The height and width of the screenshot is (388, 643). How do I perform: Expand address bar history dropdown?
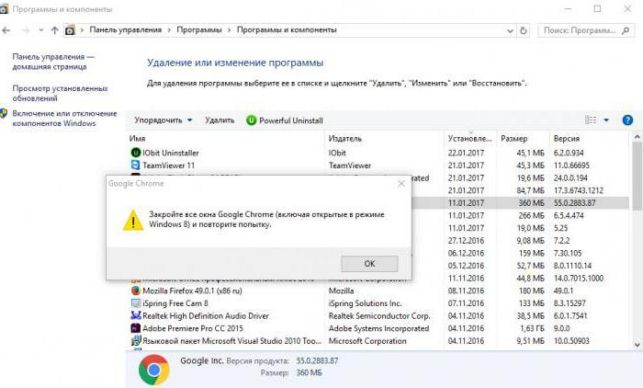[x=510, y=31]
